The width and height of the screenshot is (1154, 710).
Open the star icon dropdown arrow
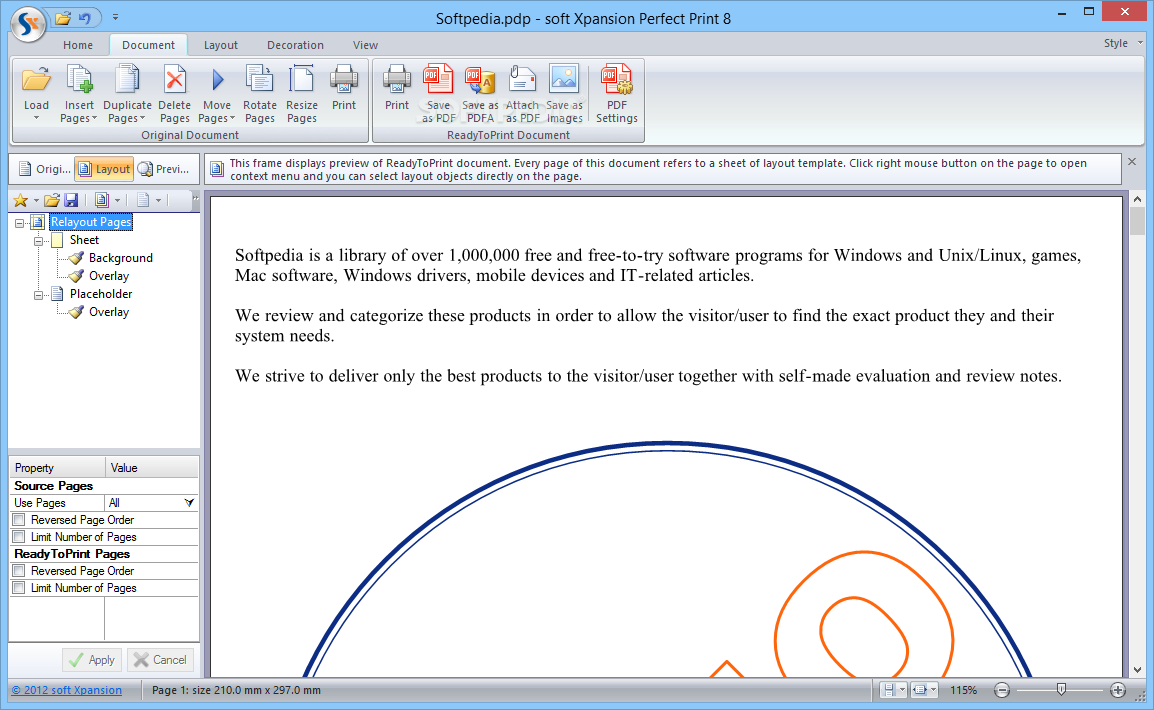coord(36,200)
